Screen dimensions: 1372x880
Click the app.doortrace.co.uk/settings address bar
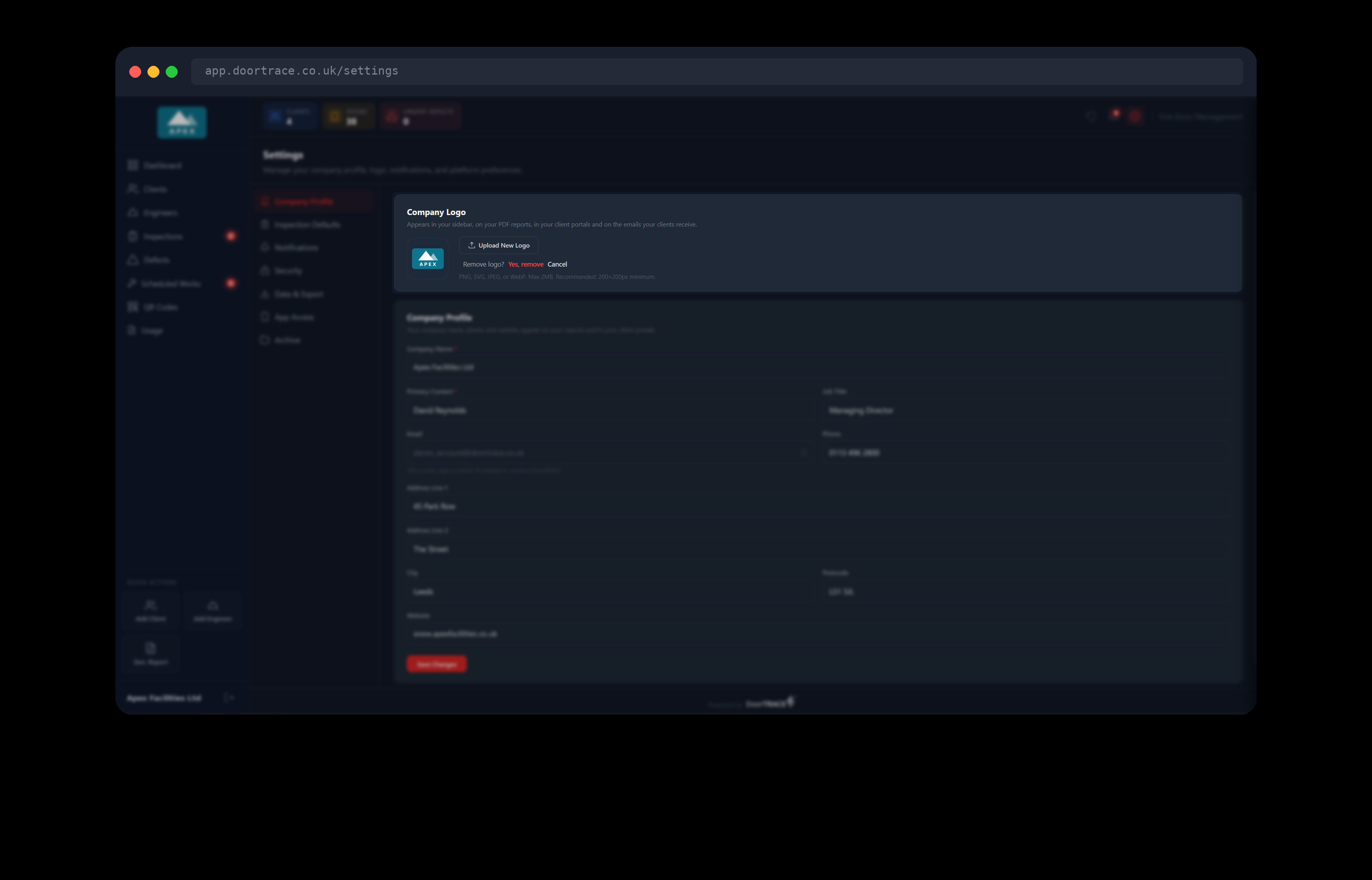[717, 71]
